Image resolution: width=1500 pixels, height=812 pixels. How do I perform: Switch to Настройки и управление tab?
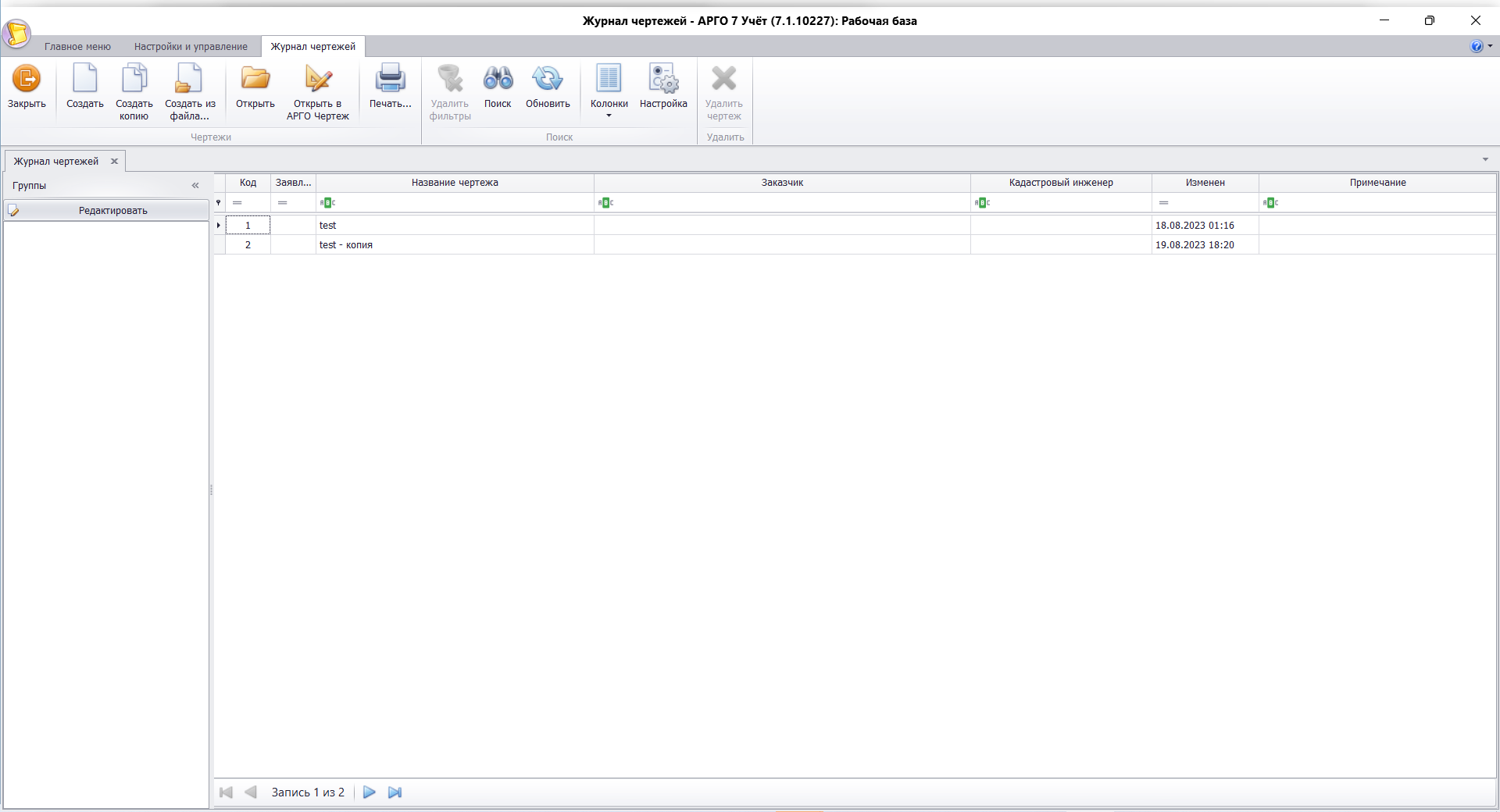[191, 47]
